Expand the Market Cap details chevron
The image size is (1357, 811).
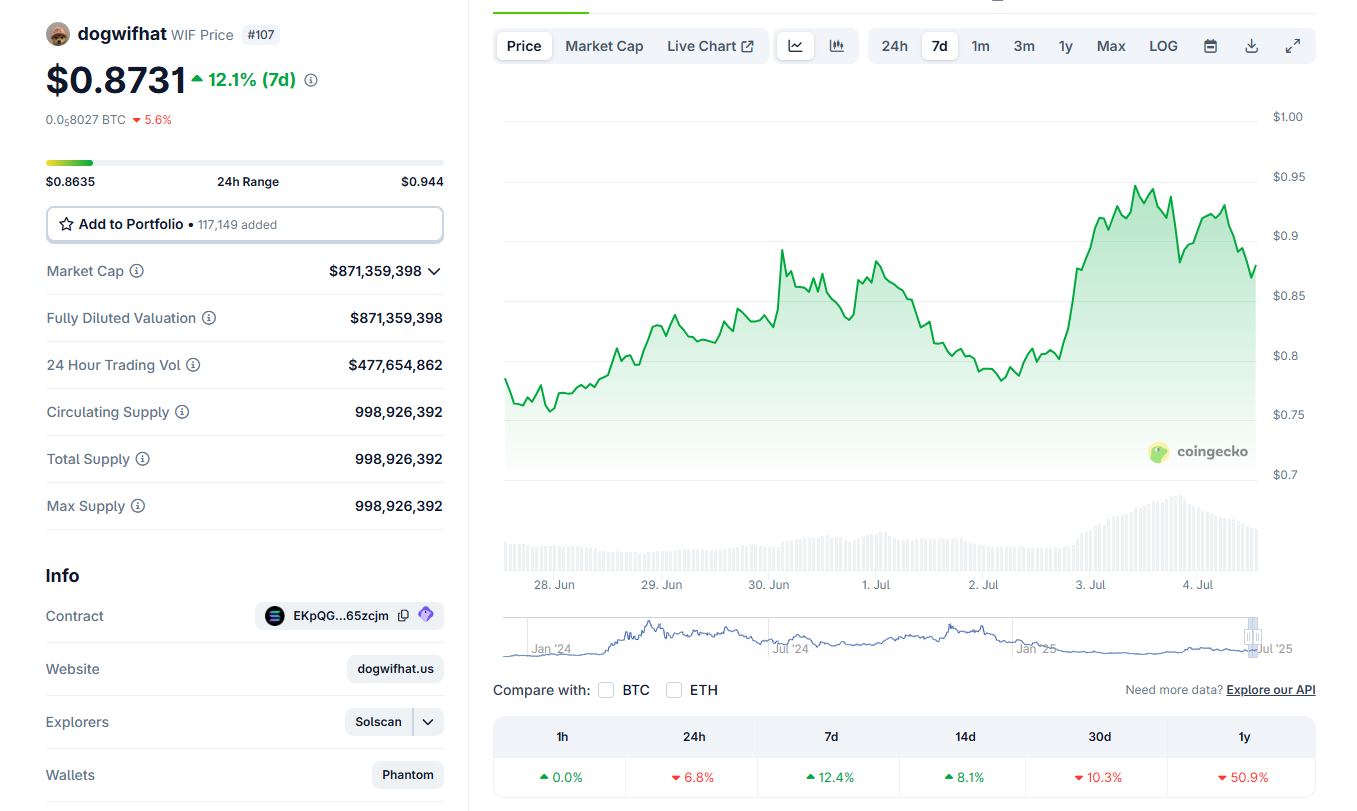coord(434,271)
